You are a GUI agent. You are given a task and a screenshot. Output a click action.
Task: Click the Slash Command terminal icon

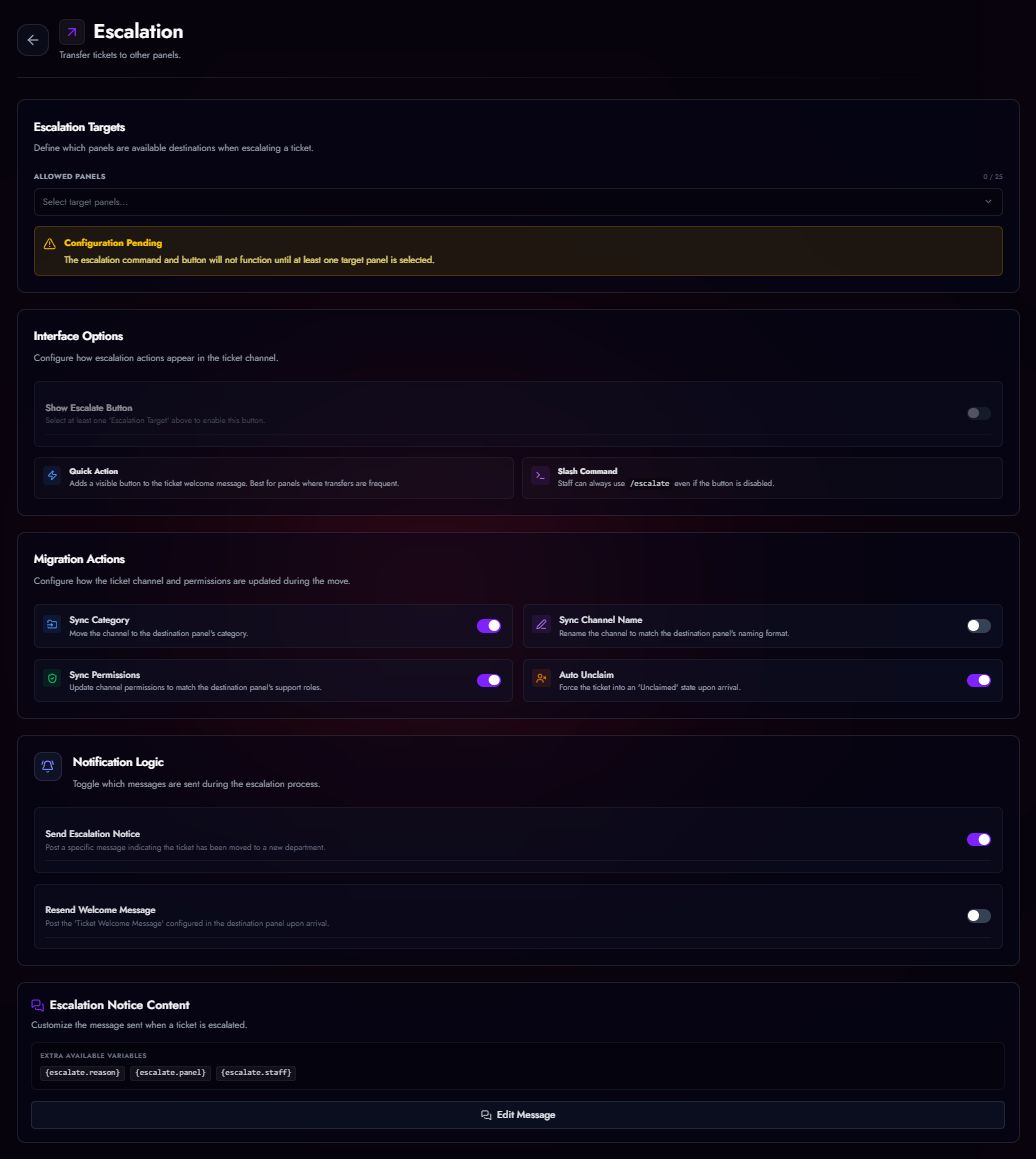coord(540,475)
